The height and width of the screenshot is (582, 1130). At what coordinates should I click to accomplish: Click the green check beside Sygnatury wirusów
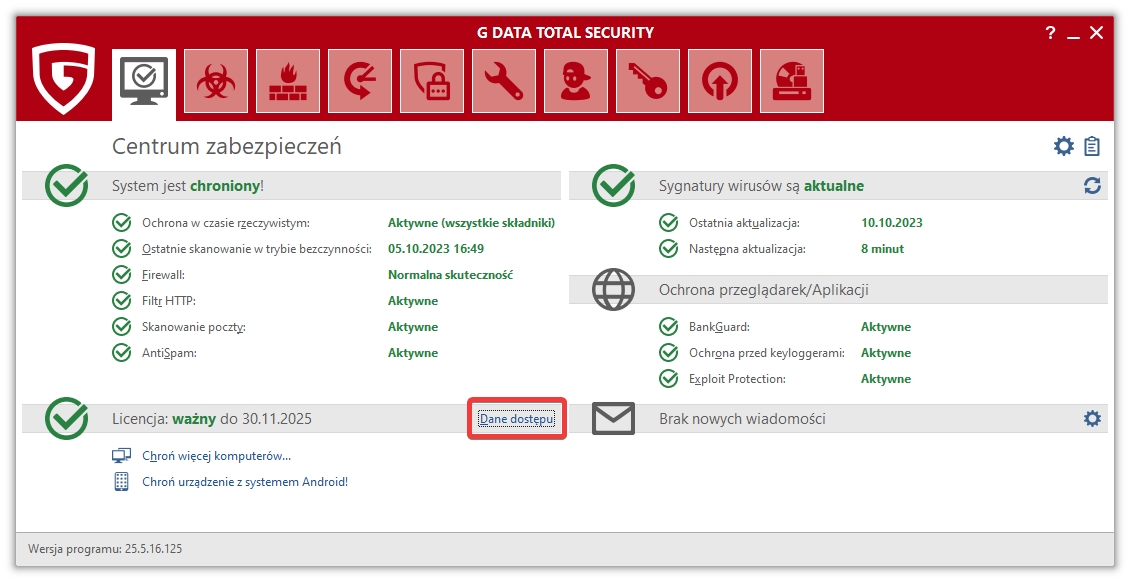(x=613, y=186)
